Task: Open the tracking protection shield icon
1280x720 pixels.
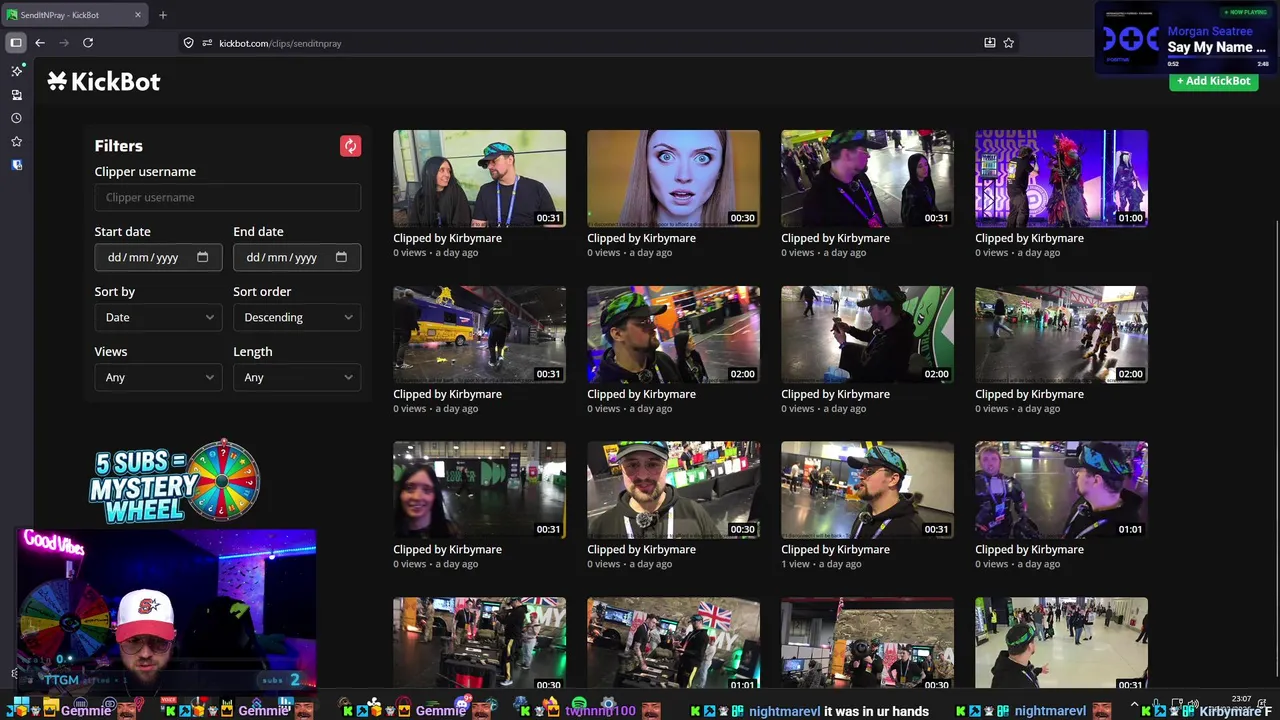Action: click(188, 43)
